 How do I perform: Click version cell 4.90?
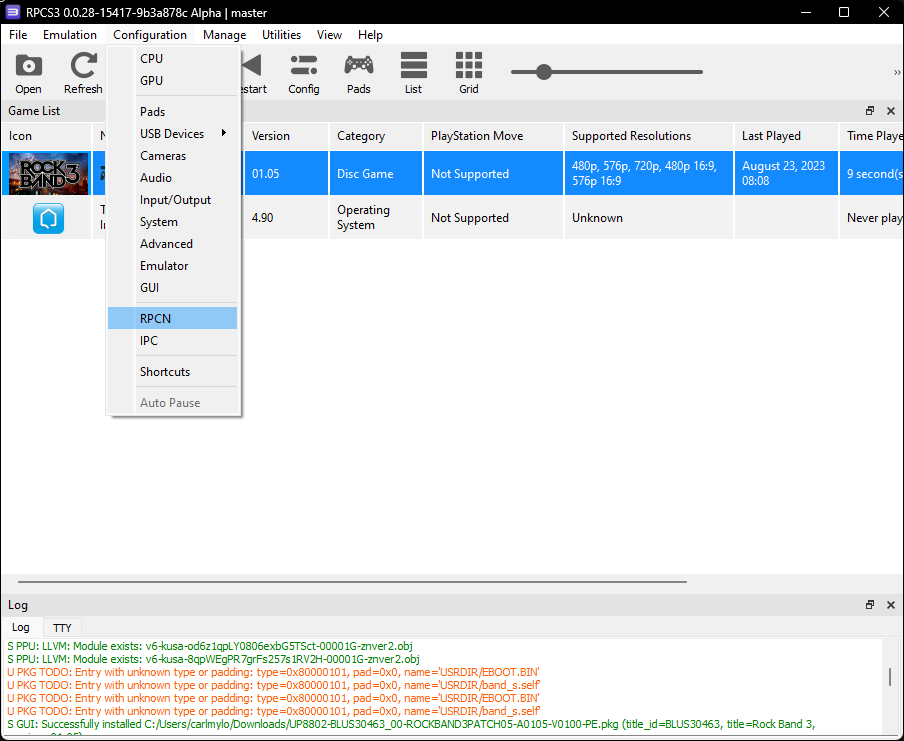tap(286, 218)
